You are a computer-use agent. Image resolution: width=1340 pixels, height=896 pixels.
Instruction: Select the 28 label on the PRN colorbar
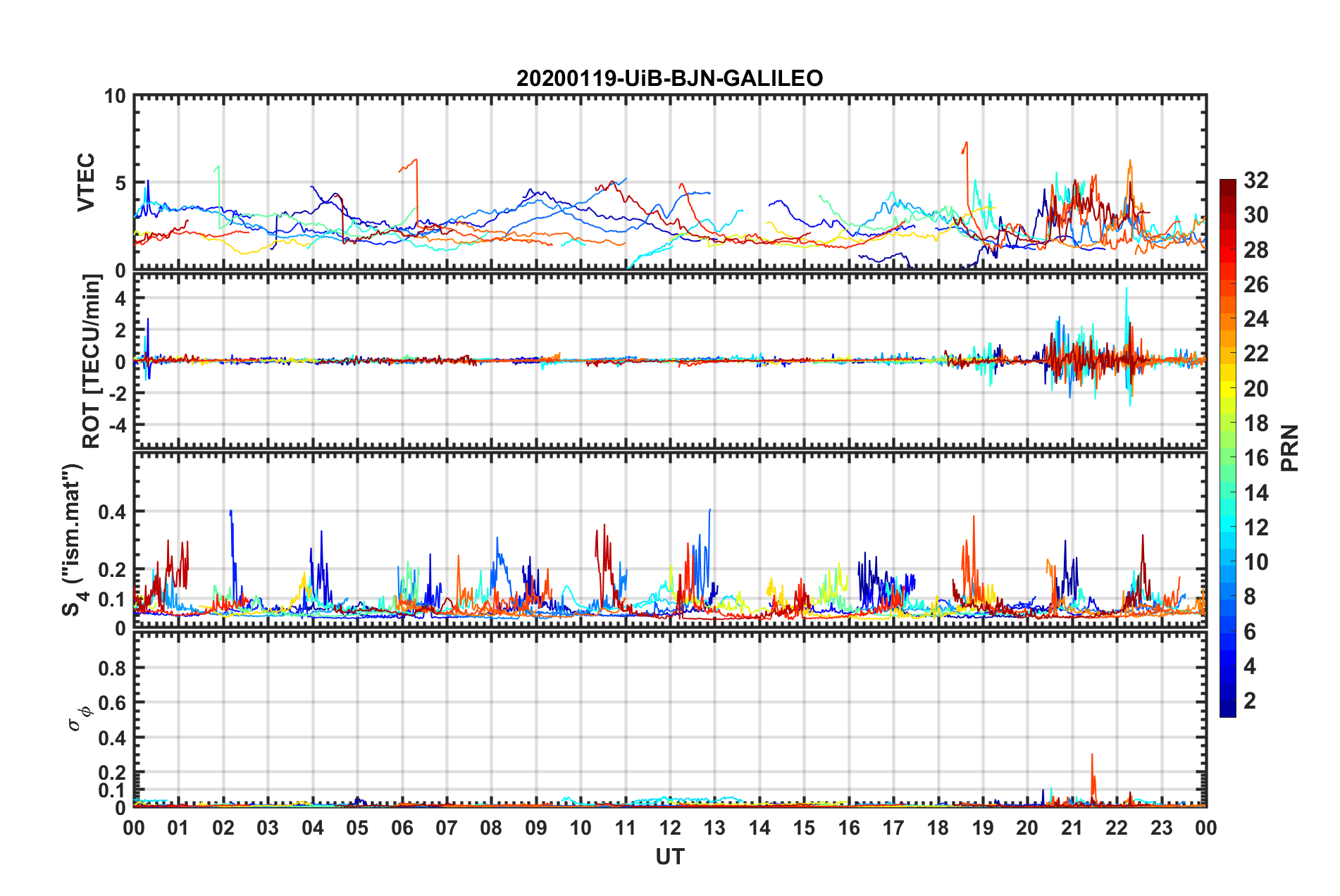1255,250
